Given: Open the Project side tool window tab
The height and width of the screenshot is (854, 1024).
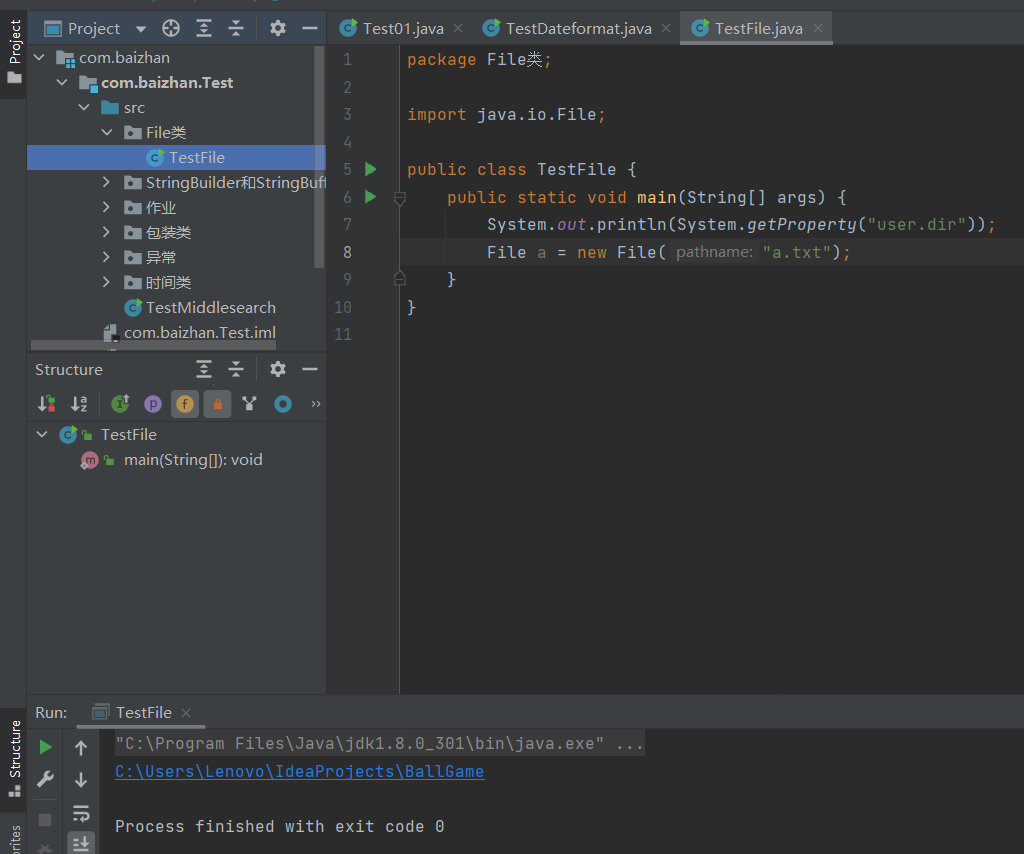Looking at the screenshot, I should pyautogui.click(x=14, y=52).
